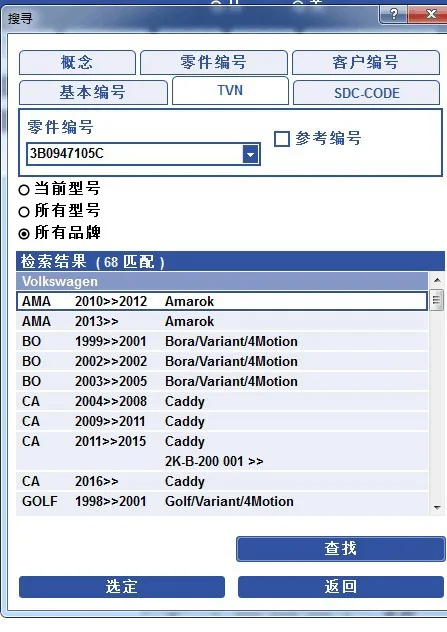The image size is (447, 632).
Task: Select Caddy 2004>>2008 row
Action: click(x=222, y=401)
